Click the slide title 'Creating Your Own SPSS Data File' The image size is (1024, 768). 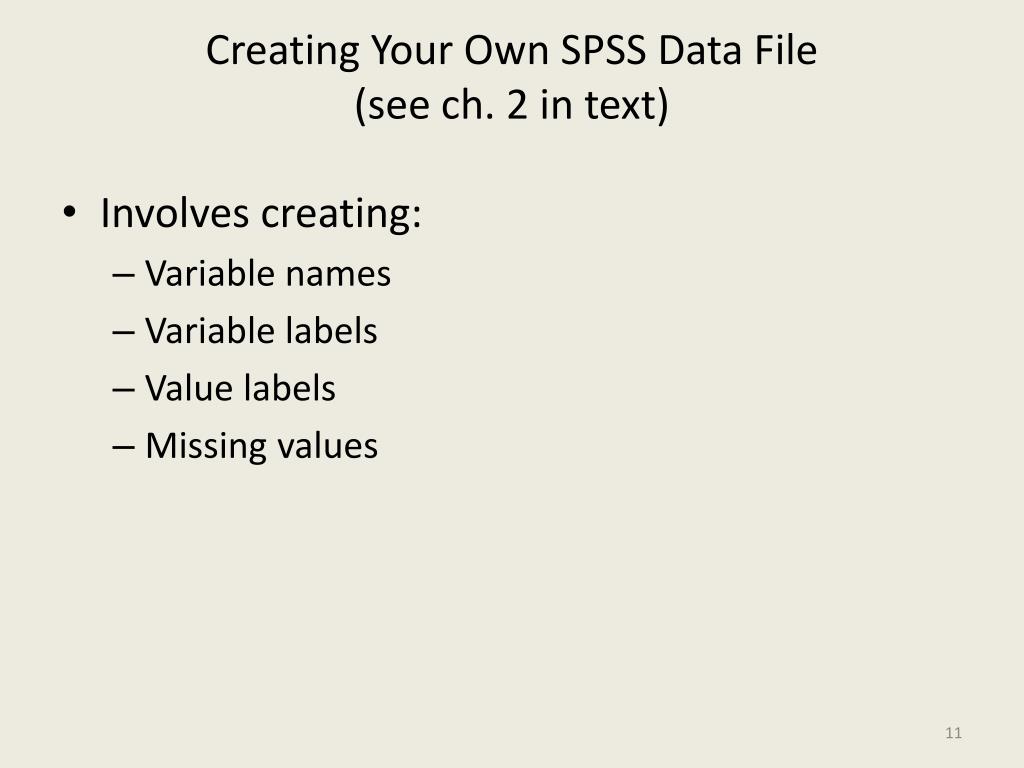tap(511, 51)
